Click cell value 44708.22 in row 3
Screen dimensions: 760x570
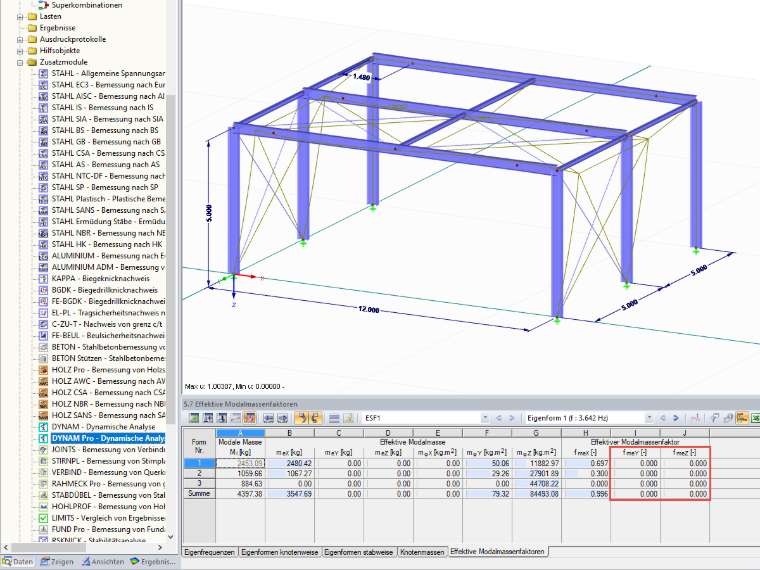(x=537, y=484)
